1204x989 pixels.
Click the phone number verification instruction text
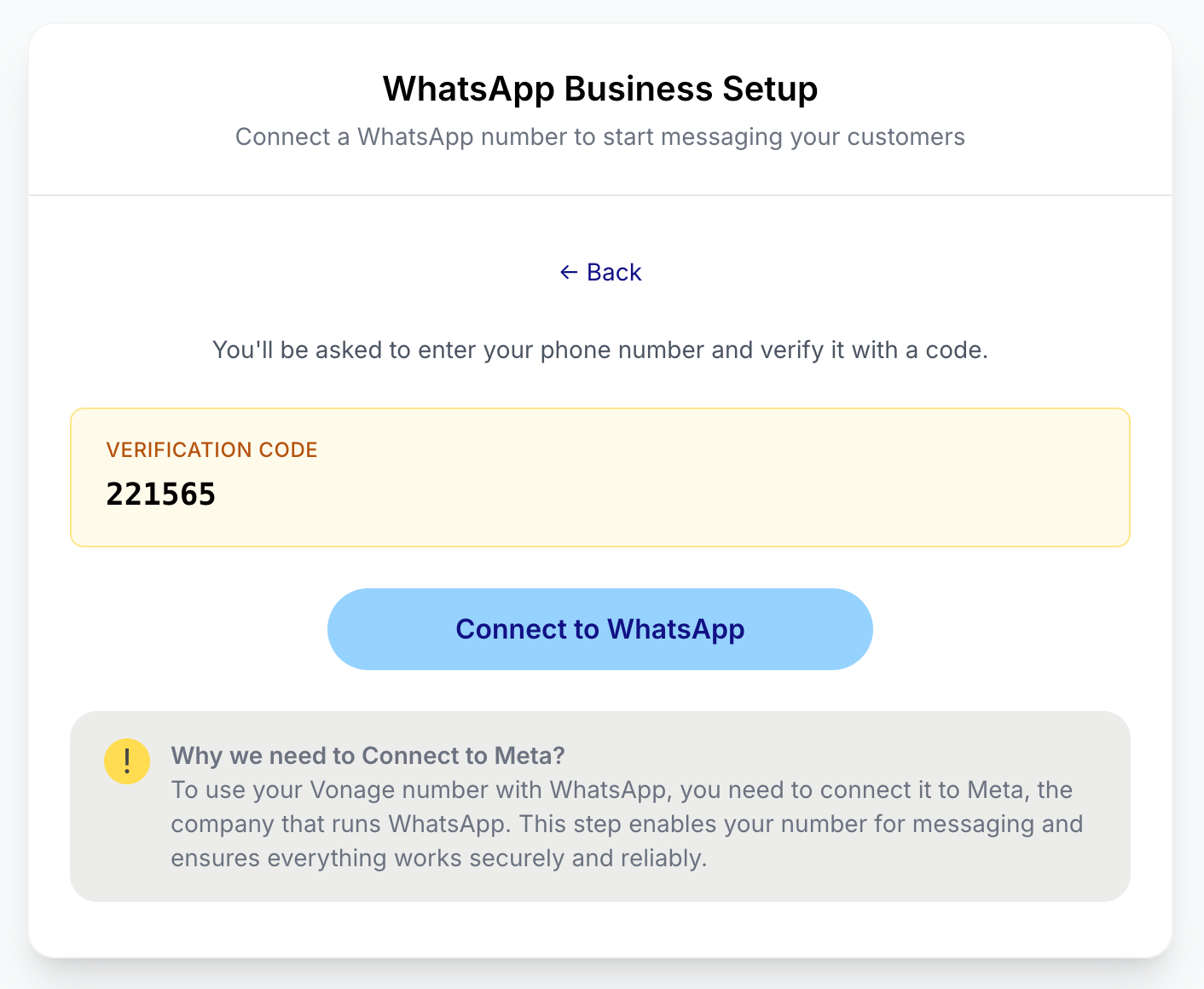[x=600, y=350]
